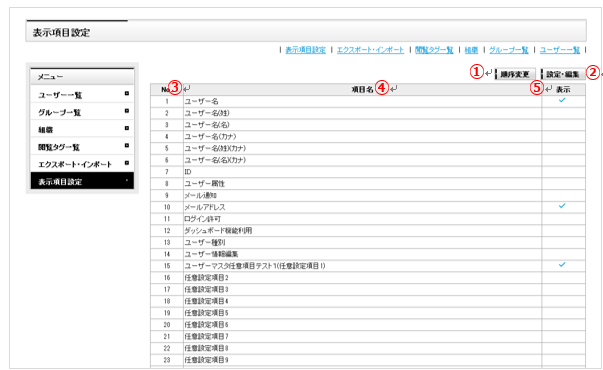Click the 任意設定項目9 item name
This screenshot has height=370, width=603.
pyautogui.click(x=207, y=360)
